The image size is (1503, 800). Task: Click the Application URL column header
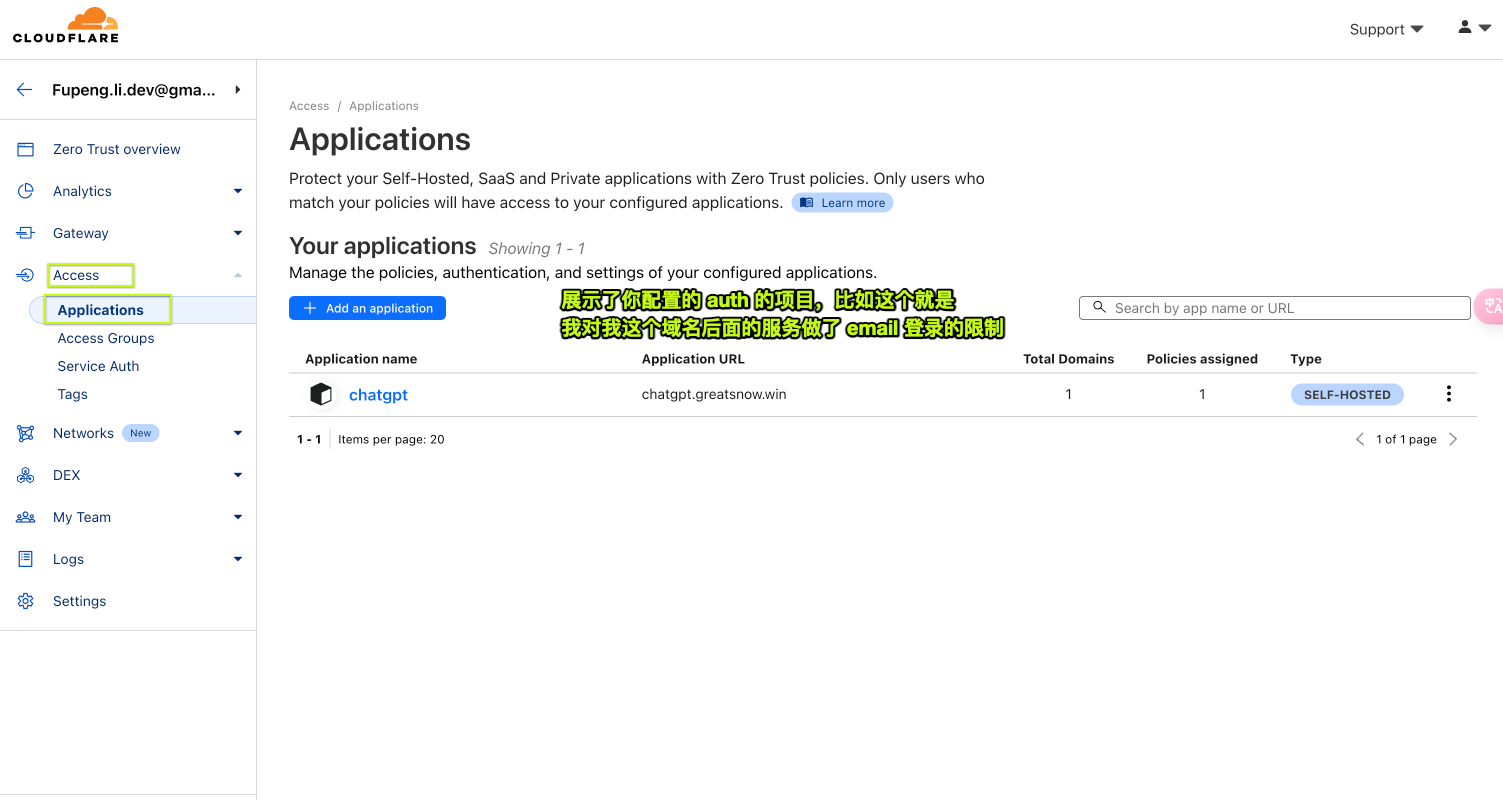pyautogui.click(x=693, y=359)
